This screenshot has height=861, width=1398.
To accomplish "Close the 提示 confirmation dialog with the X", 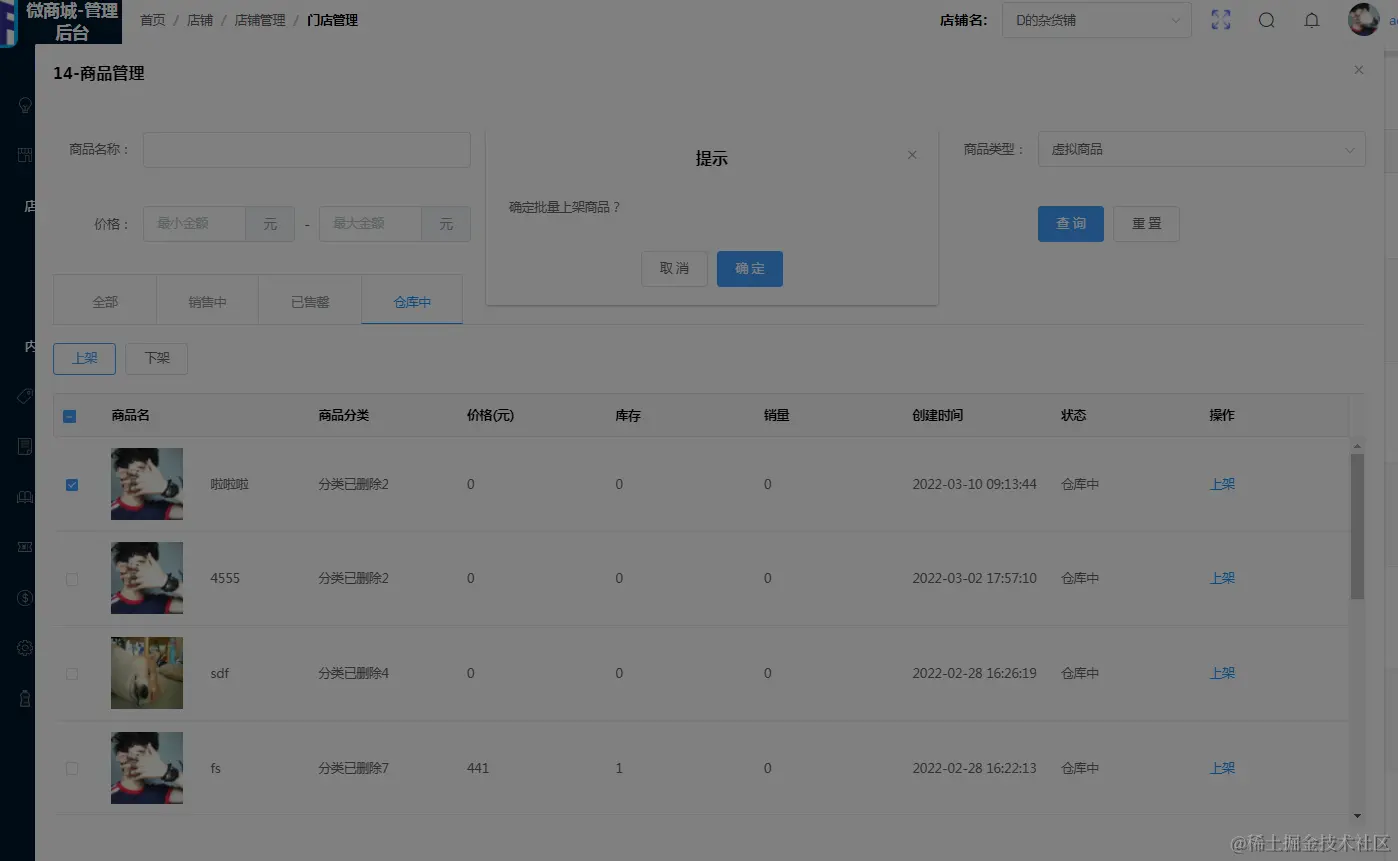I will click(x=912, y=155).
